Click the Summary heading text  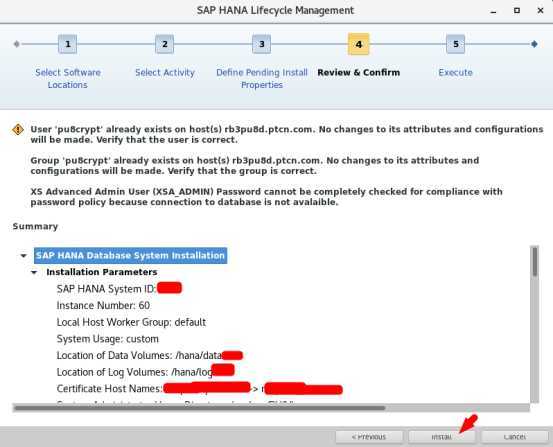point(35,226)
